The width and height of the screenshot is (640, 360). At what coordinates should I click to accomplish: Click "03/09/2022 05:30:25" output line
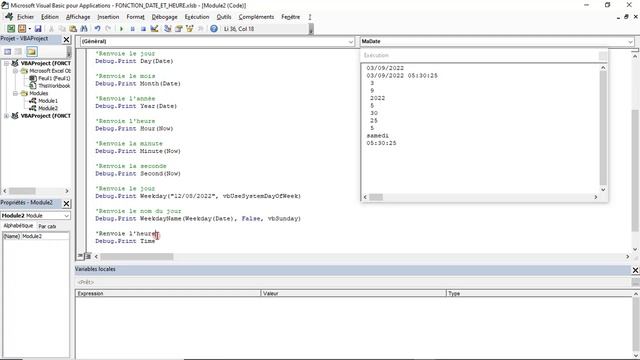click(402, 76)
